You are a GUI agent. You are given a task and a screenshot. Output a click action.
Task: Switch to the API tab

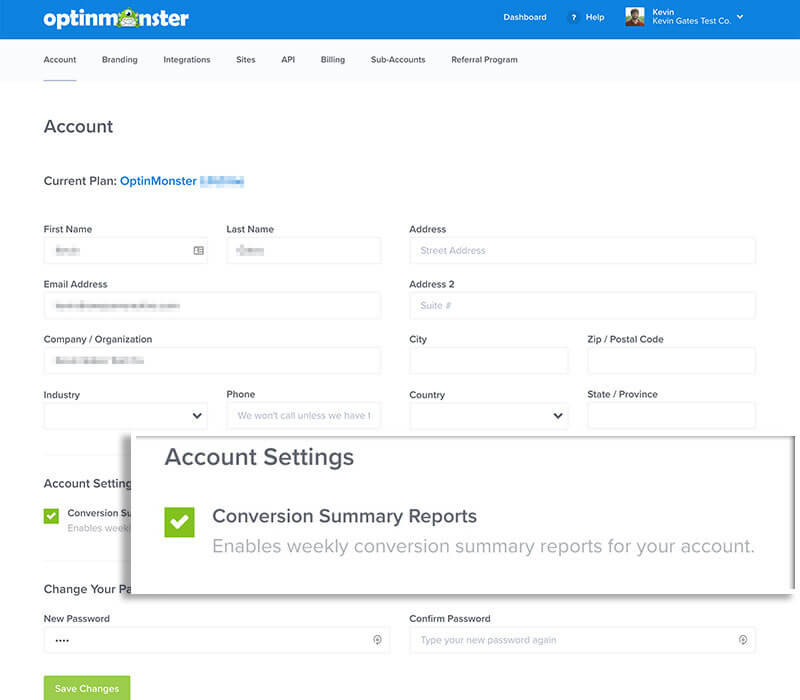(x=288, y=60)
